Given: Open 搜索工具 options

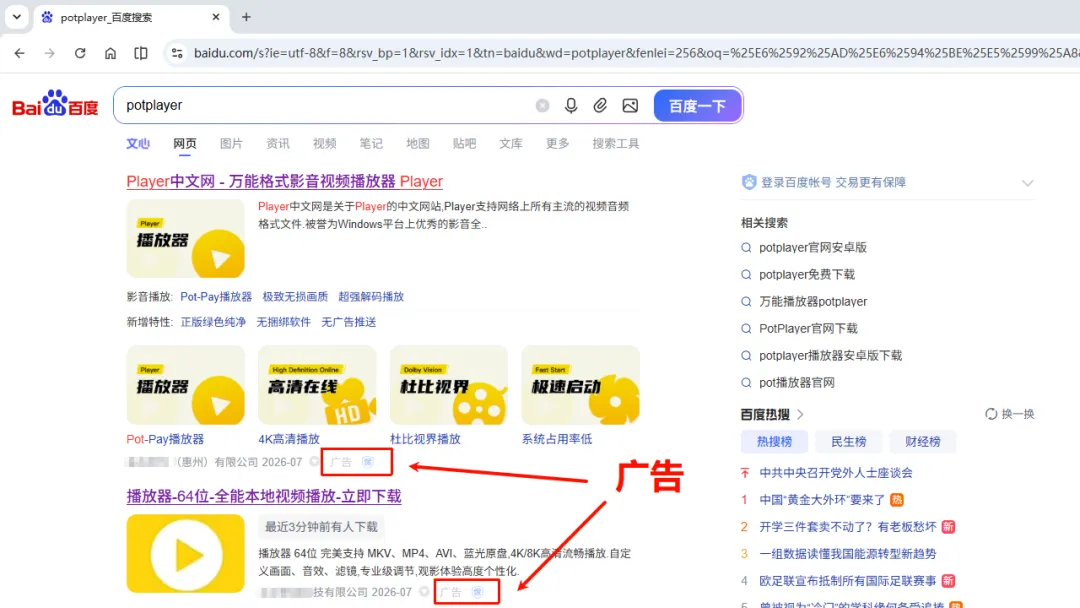Looking at the screenshot, I should (616, 143).
